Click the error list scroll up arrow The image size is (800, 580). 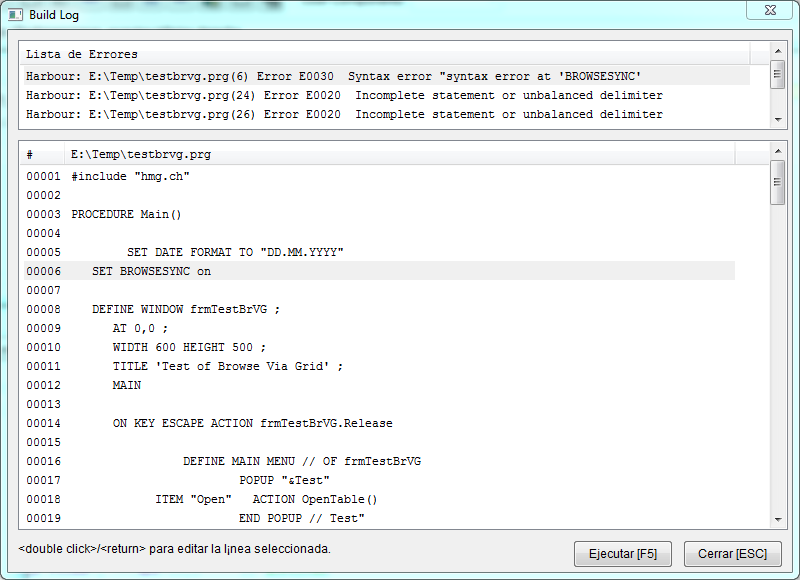coord(777,49)
